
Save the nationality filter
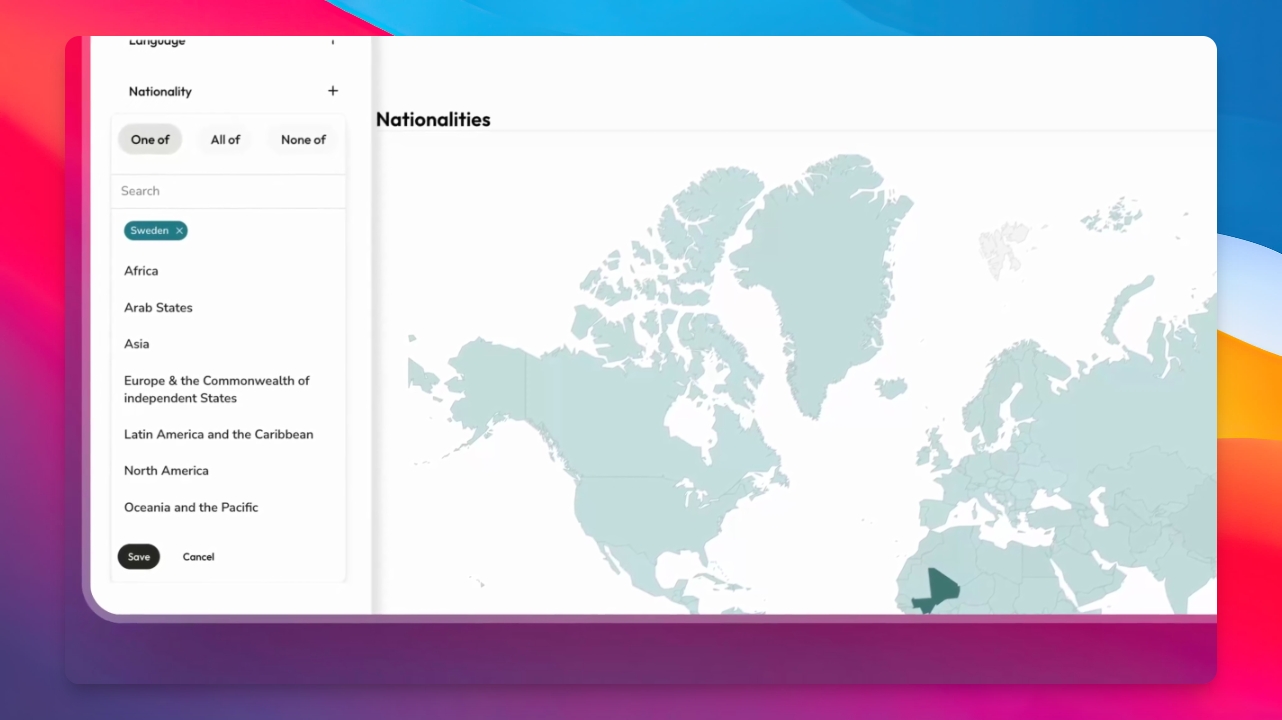tap(139, 557)
